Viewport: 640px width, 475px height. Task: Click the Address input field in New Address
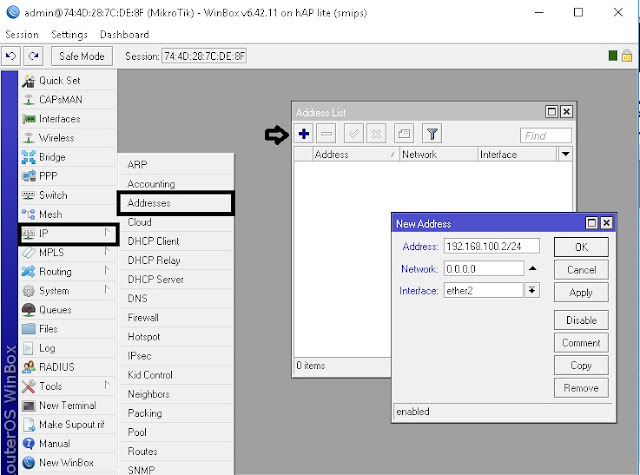pyautogui.click(x=492, y=246)
